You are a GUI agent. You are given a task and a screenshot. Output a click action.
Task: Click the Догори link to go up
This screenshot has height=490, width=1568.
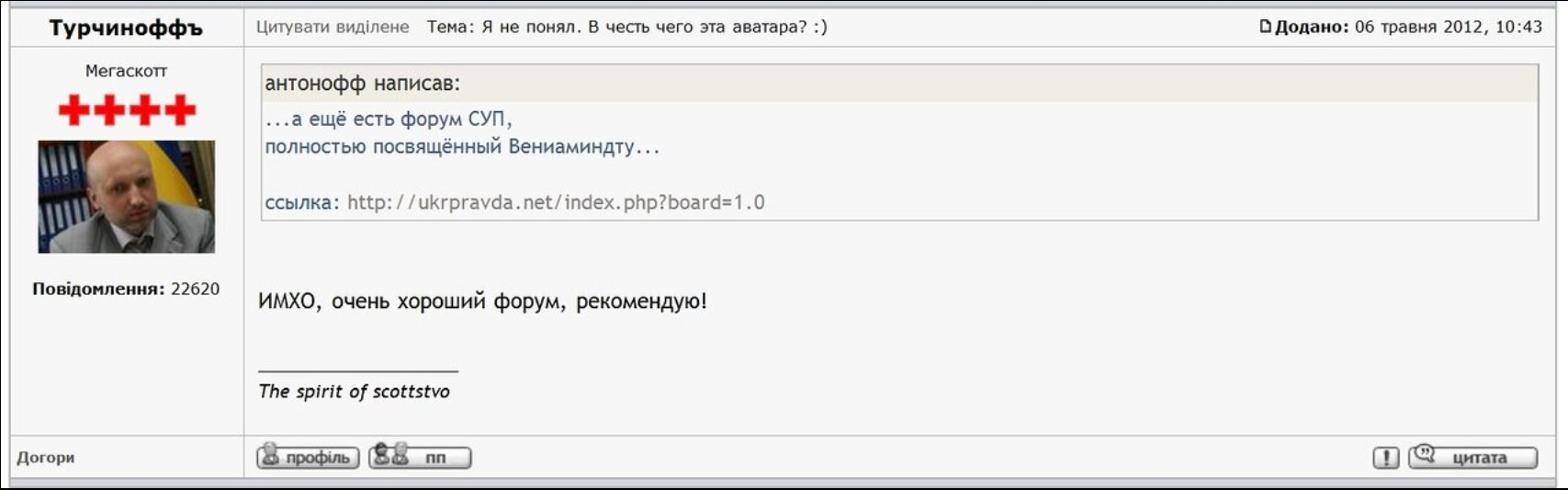click(x=46, y=457)
